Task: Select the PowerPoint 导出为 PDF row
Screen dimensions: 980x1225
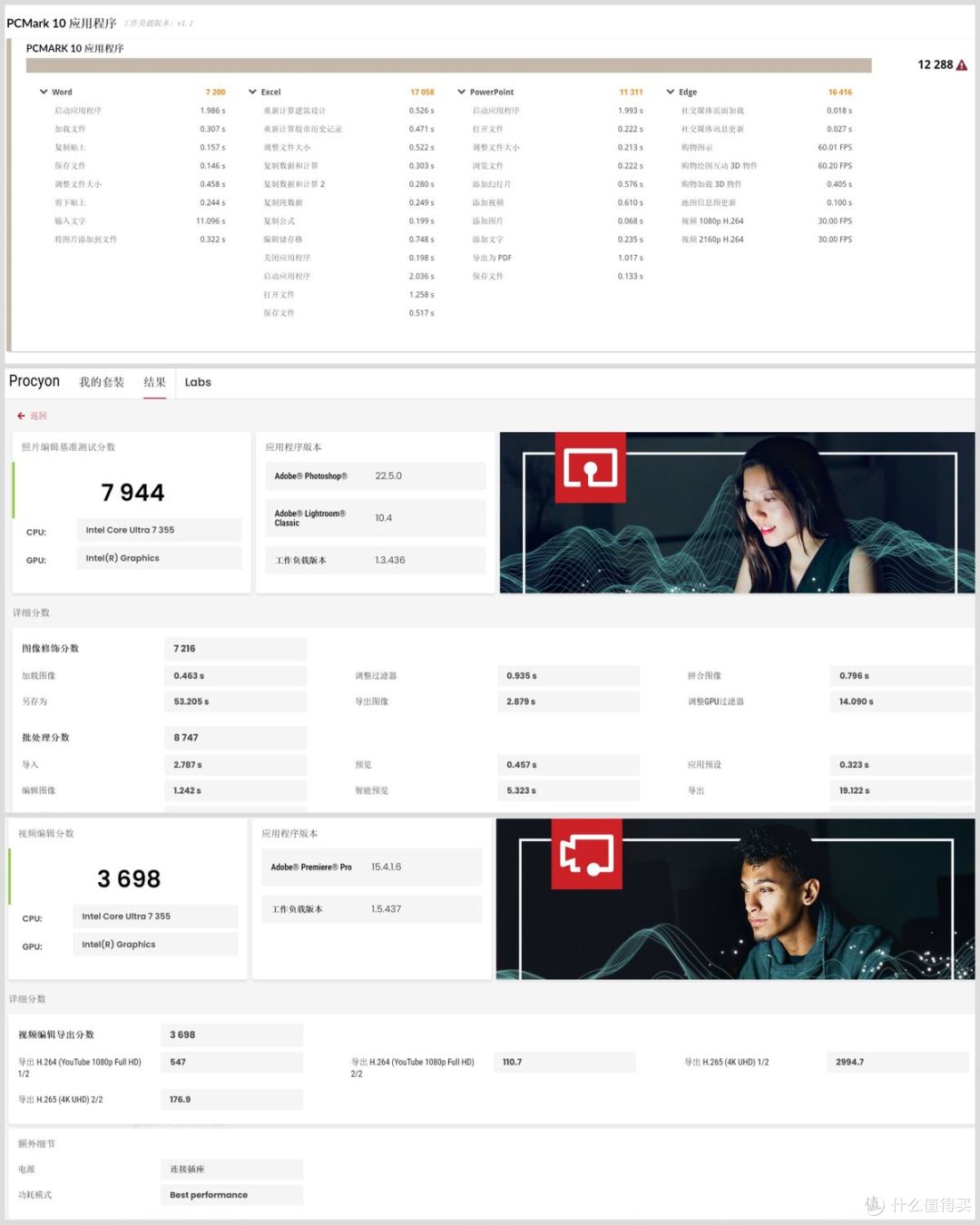Action: click(557, 258)
